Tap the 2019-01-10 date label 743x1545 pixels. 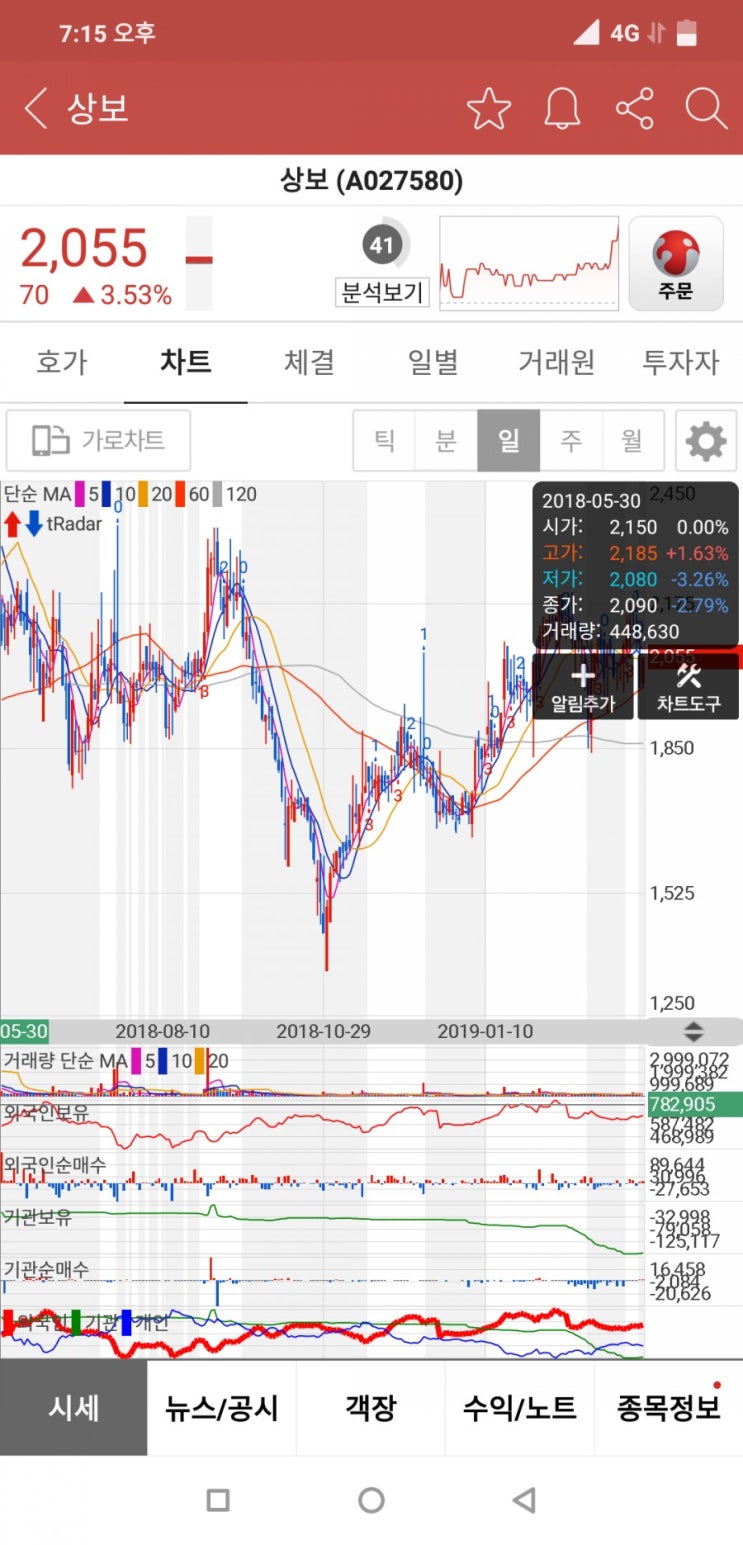click(x=486, y=1031)
